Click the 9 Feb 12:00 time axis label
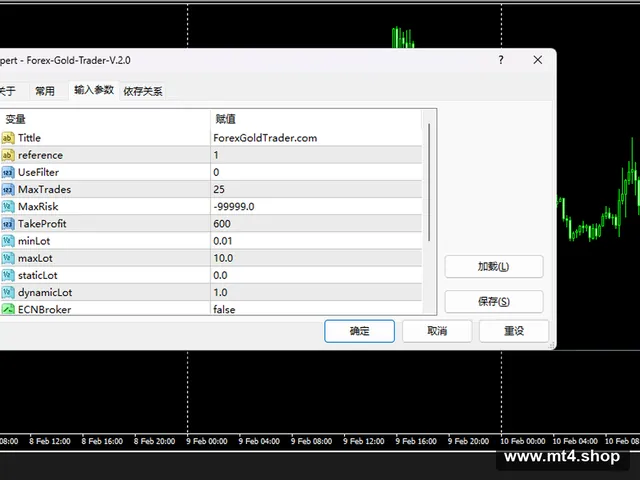 [x=364, y=441]
